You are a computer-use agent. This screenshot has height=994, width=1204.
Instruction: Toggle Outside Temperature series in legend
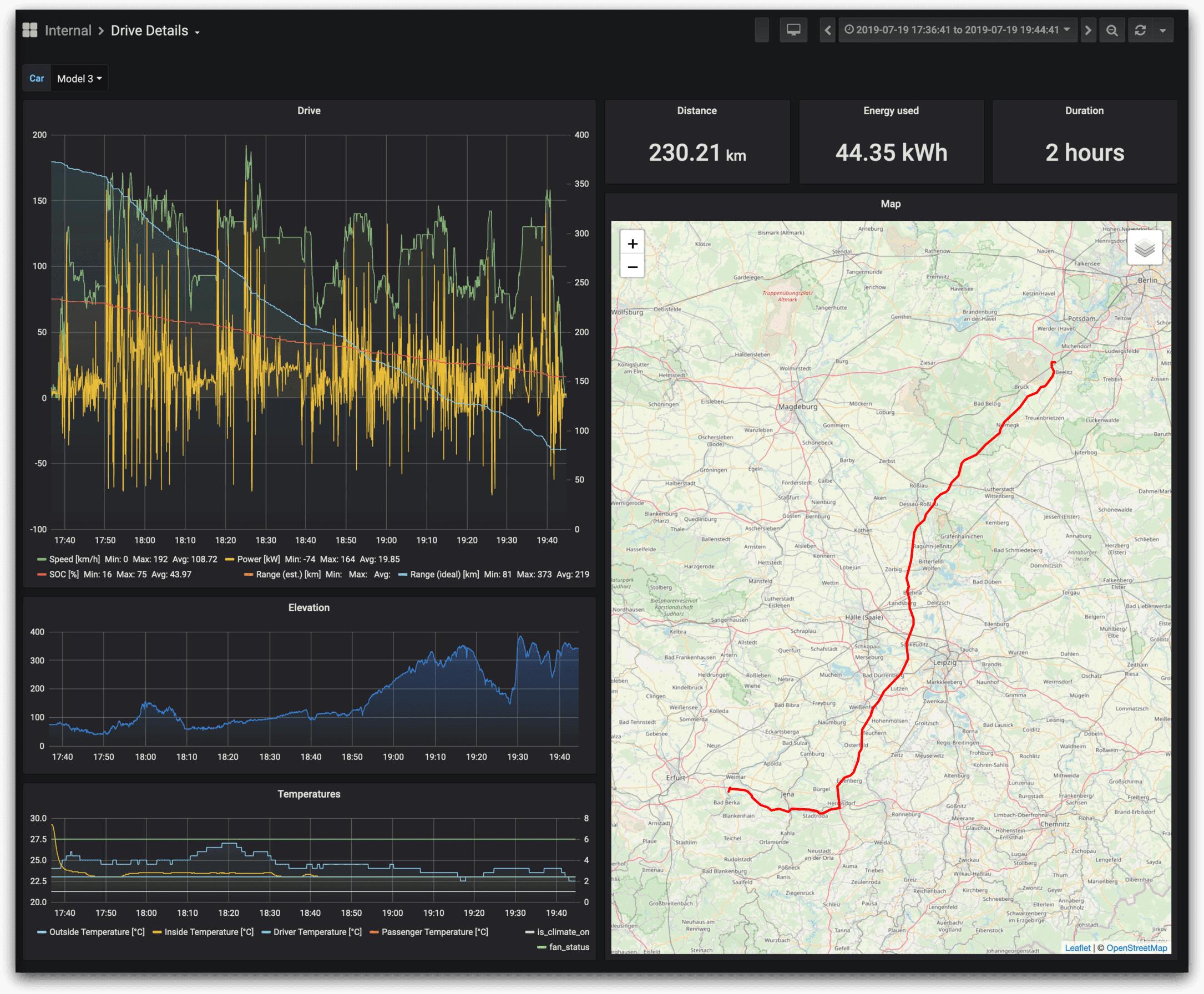pos(96,932)
